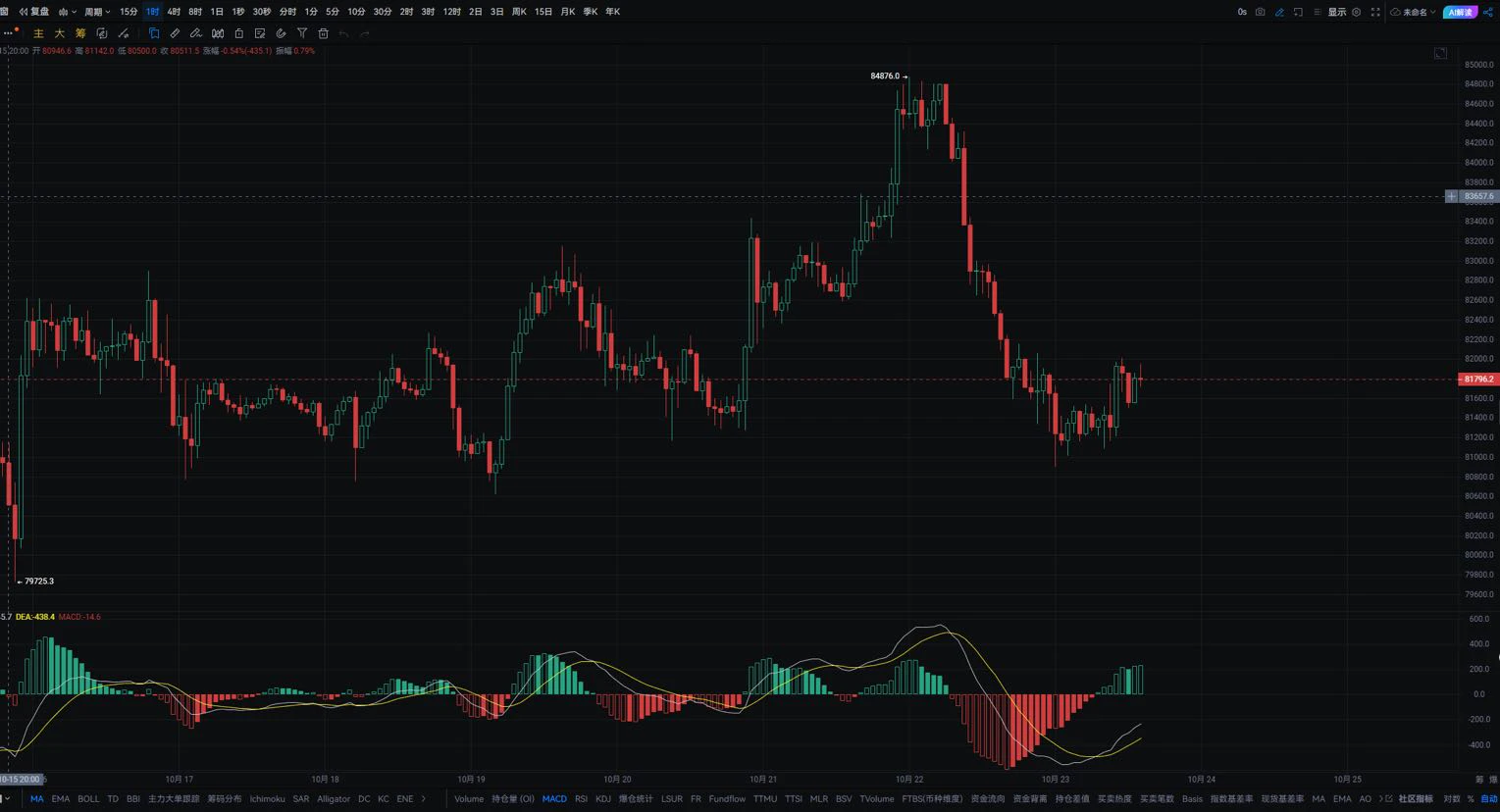The image size is (1500, 812).
Task: Open the 周期 period dropdown
Action: click(x=96, y=12)
